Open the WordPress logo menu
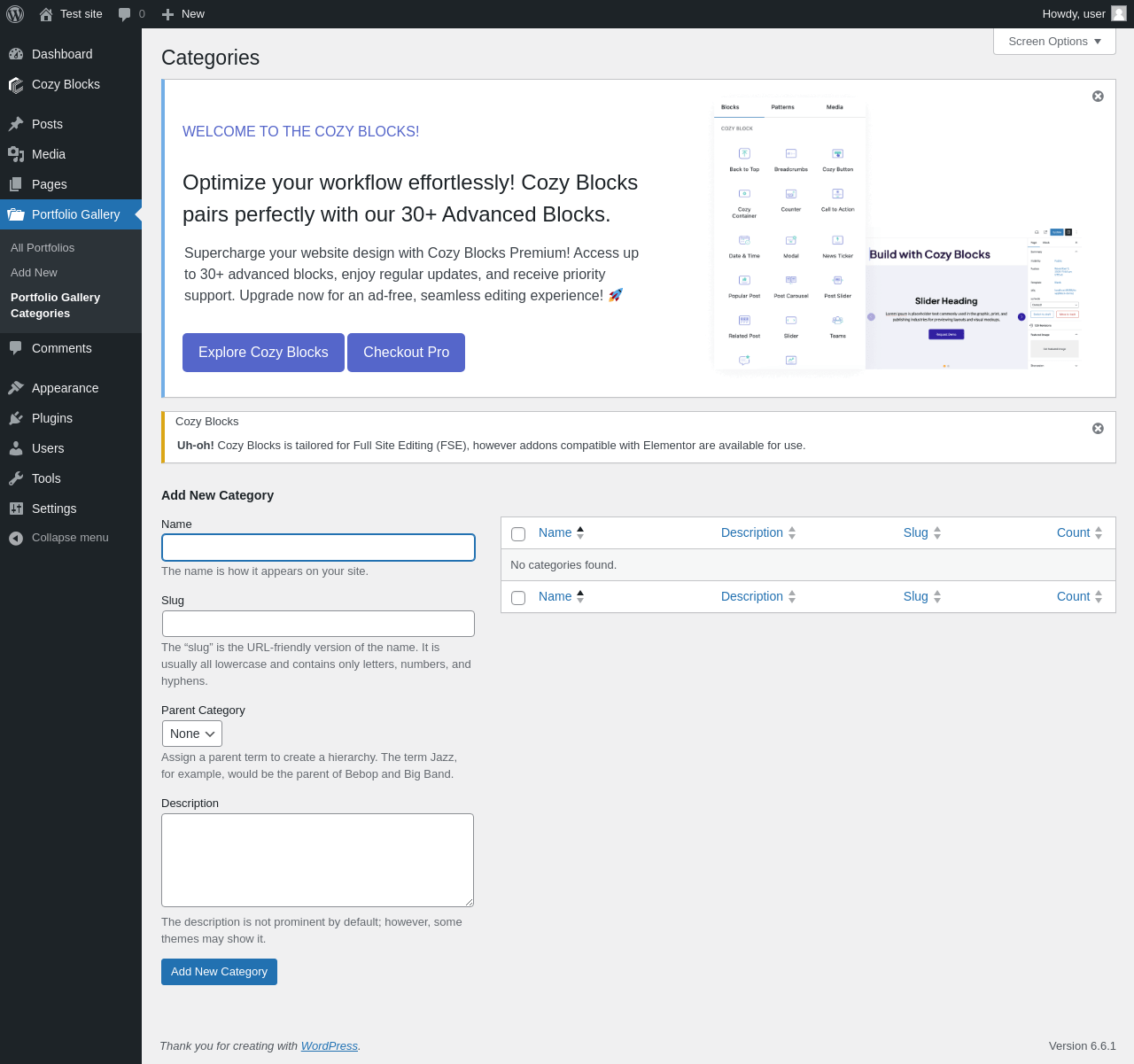 pyautogui.click(x=15, y=14)
